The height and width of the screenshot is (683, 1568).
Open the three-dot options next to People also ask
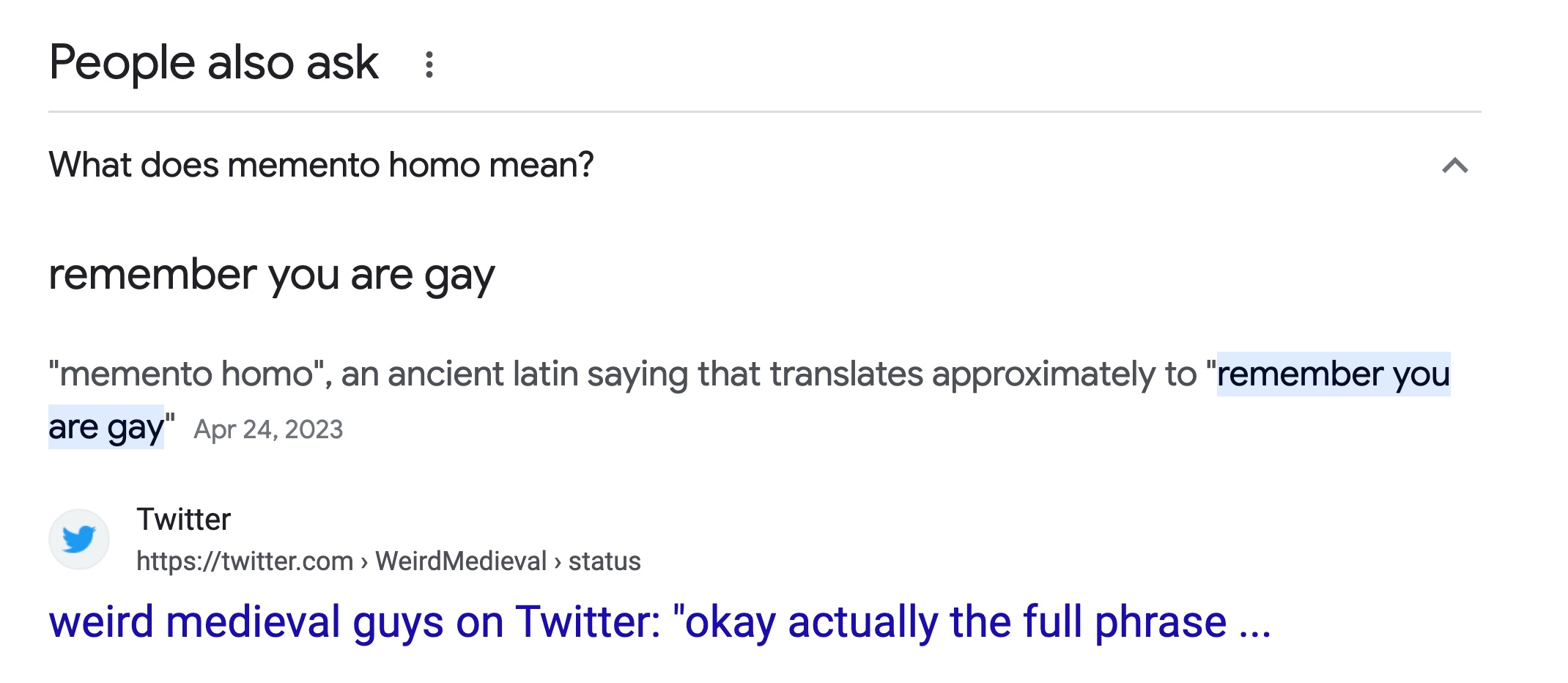[429, 64]
